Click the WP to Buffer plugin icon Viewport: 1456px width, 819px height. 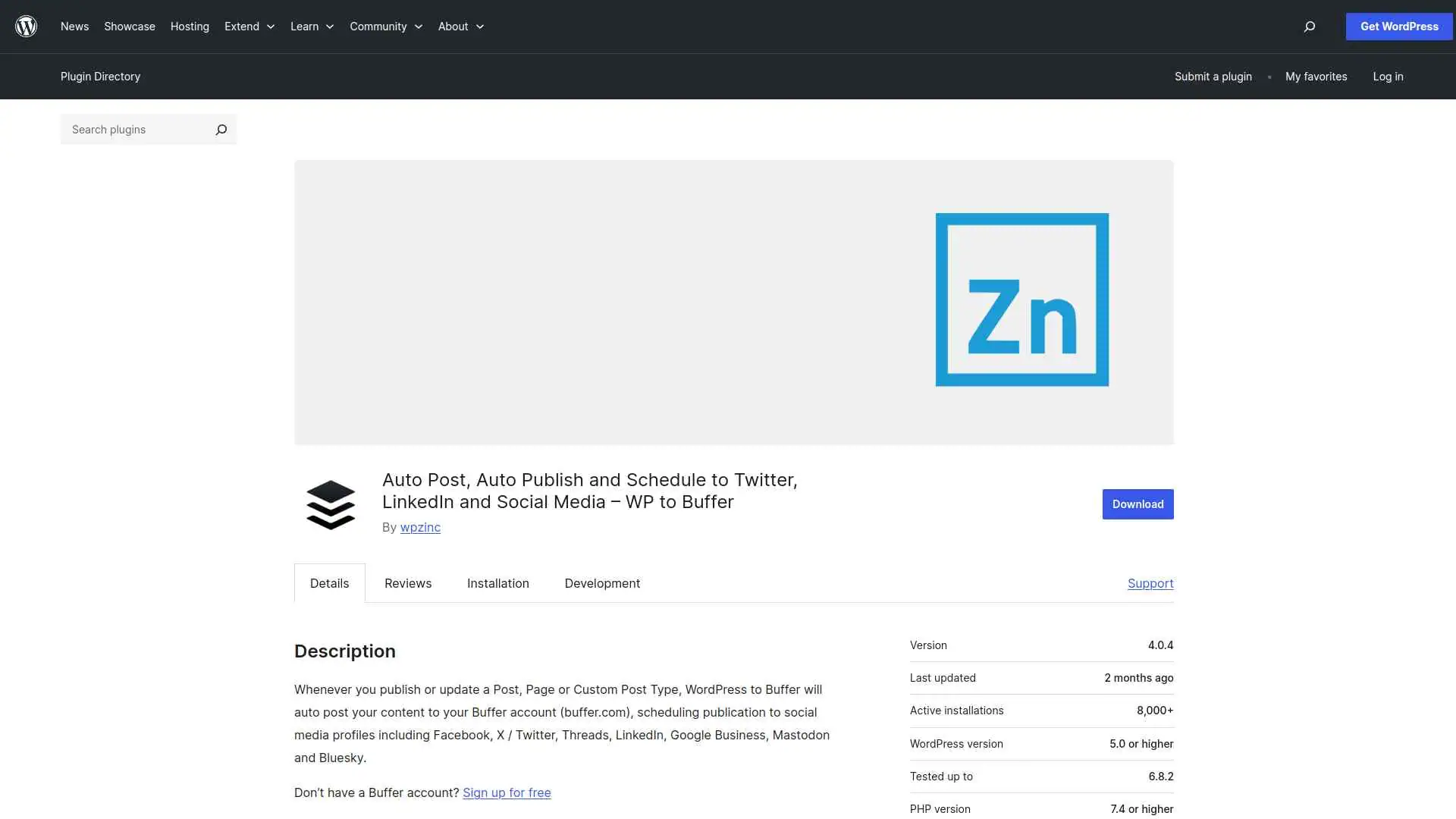click(331, 504)
